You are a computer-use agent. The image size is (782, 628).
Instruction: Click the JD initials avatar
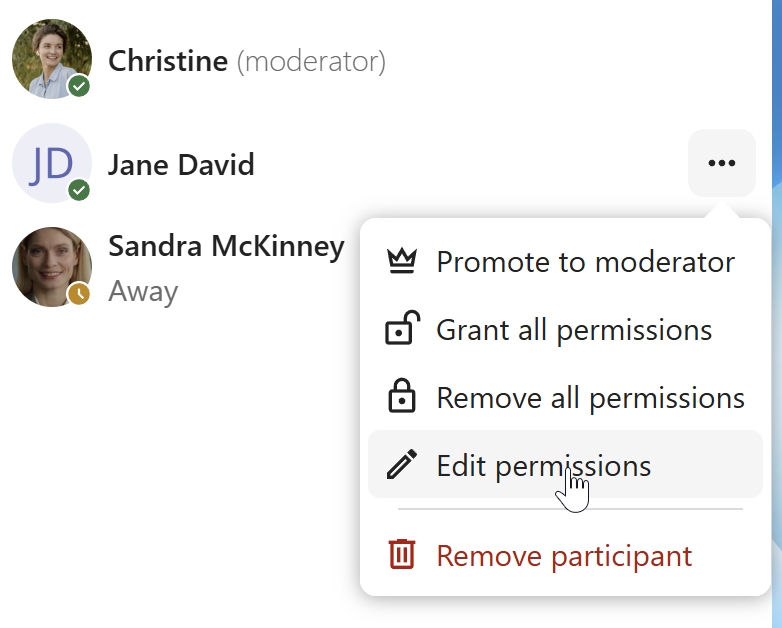point(50,162)
